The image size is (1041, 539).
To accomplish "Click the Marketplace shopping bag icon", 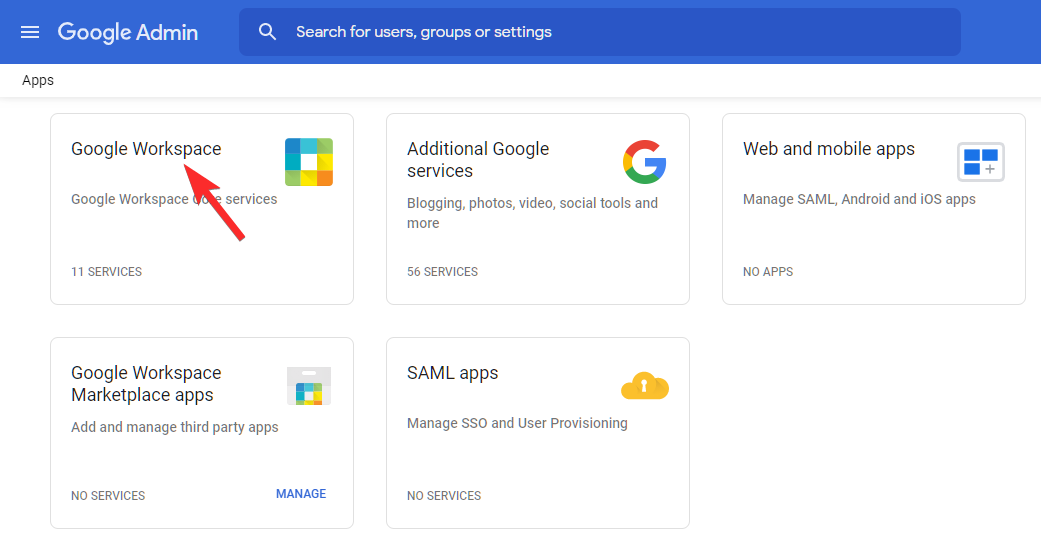I will 309,386.
